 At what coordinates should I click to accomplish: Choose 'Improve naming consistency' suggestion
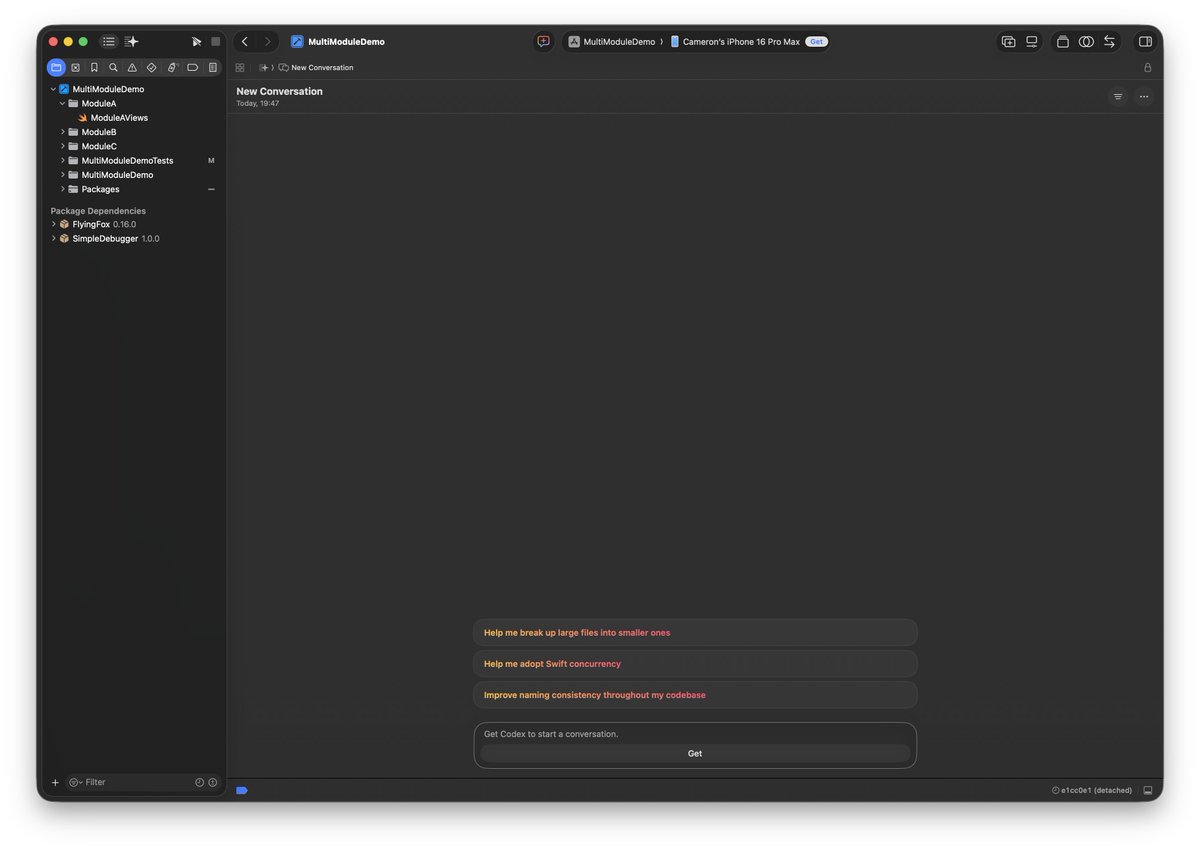695,695
